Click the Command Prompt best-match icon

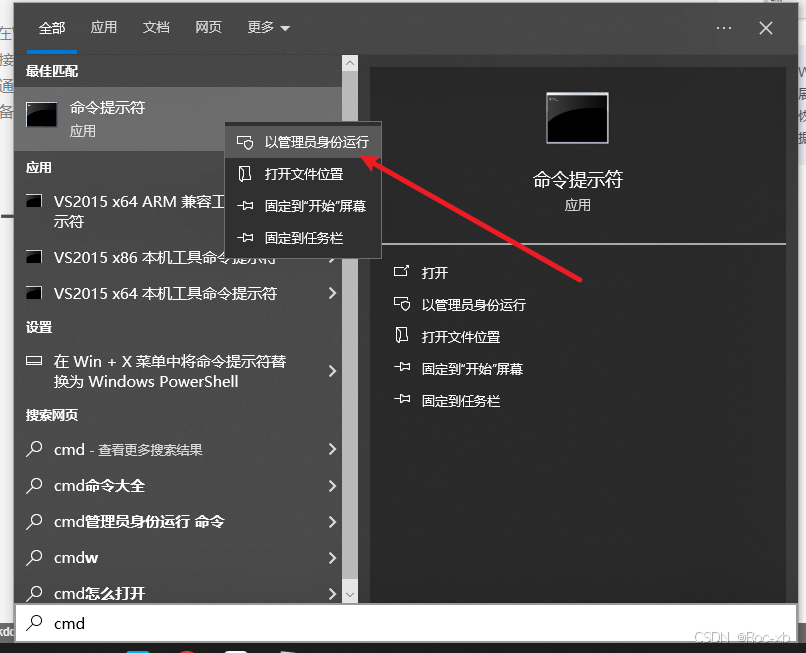click(x=42, y=114)
